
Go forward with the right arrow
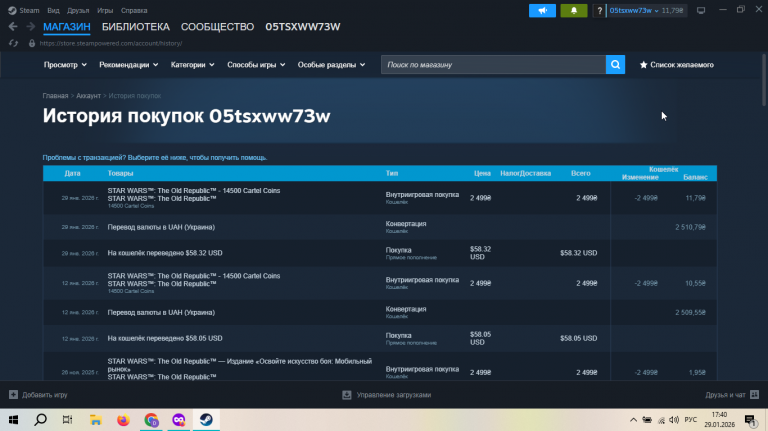[x=30, y=26]
